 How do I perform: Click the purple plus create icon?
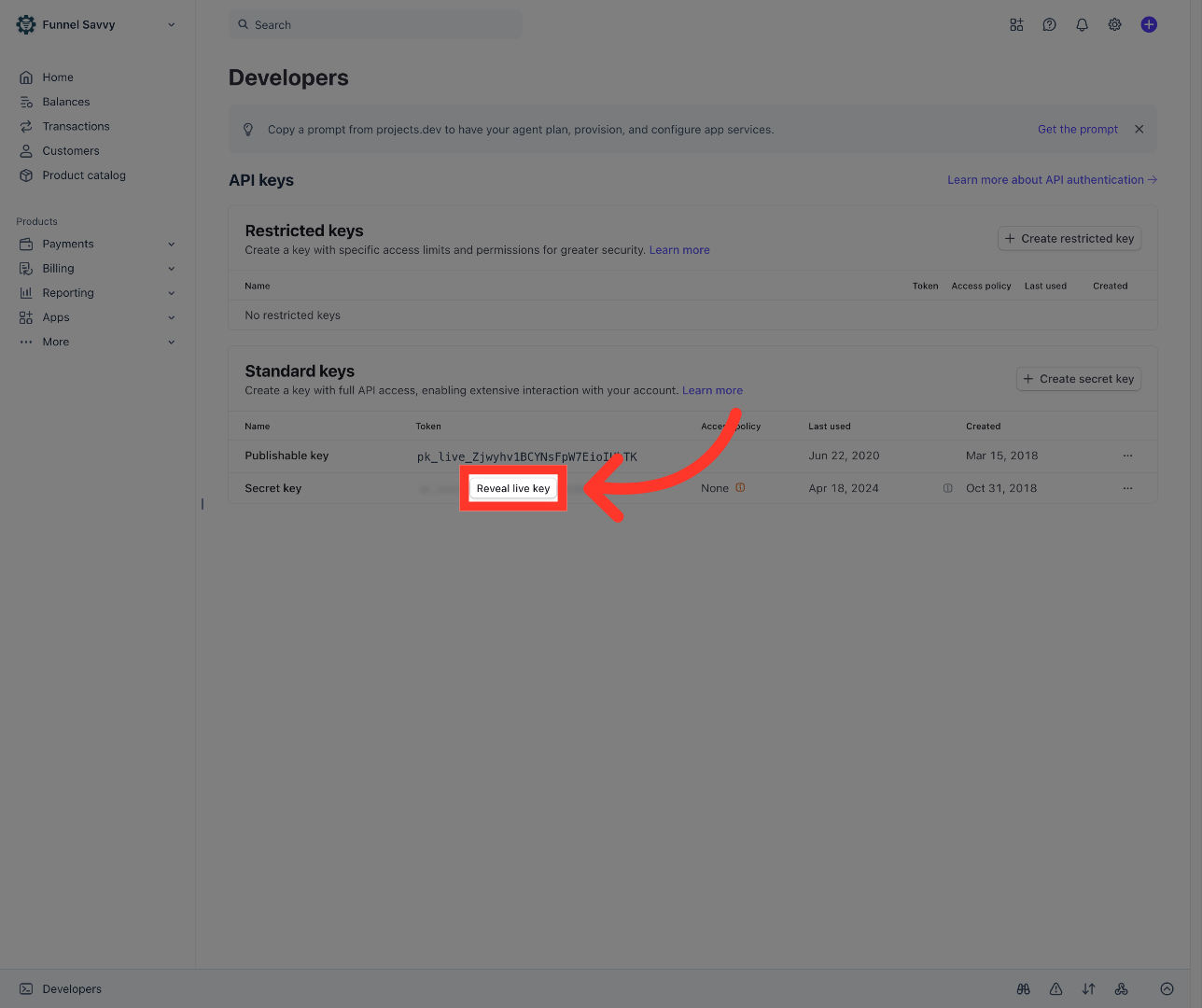pos(1149,25)
